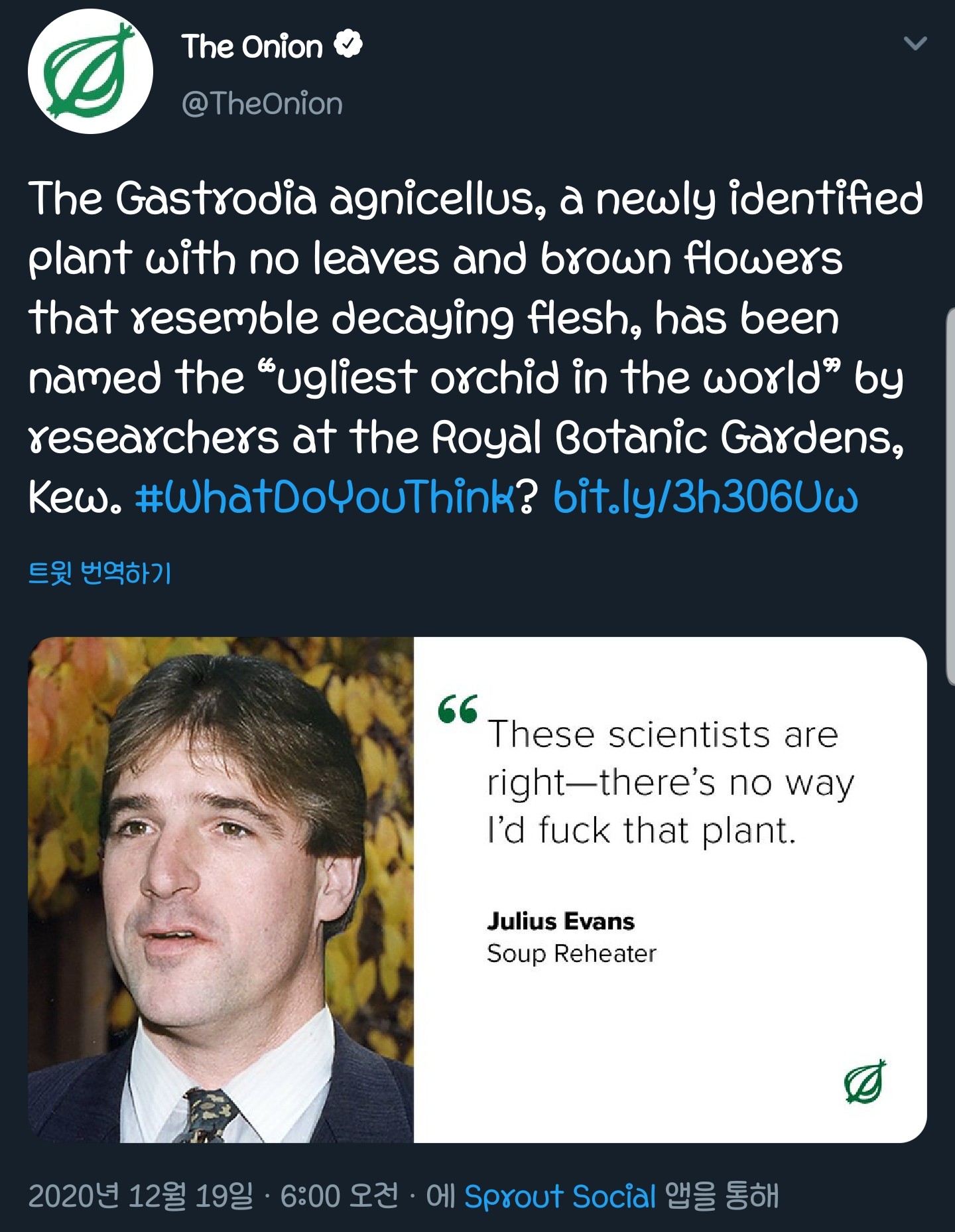Expand the tweet options chevron
The image size is (955, 1232).
(915, 44)
